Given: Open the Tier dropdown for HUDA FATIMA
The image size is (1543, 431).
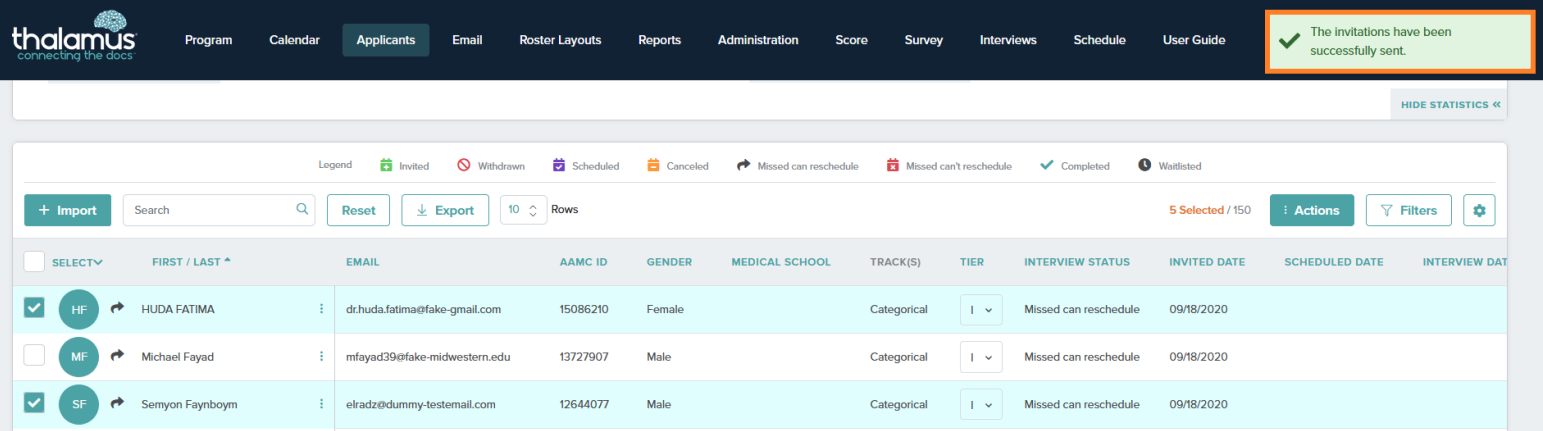Looking at the screenshot, I should click(981, 310).
